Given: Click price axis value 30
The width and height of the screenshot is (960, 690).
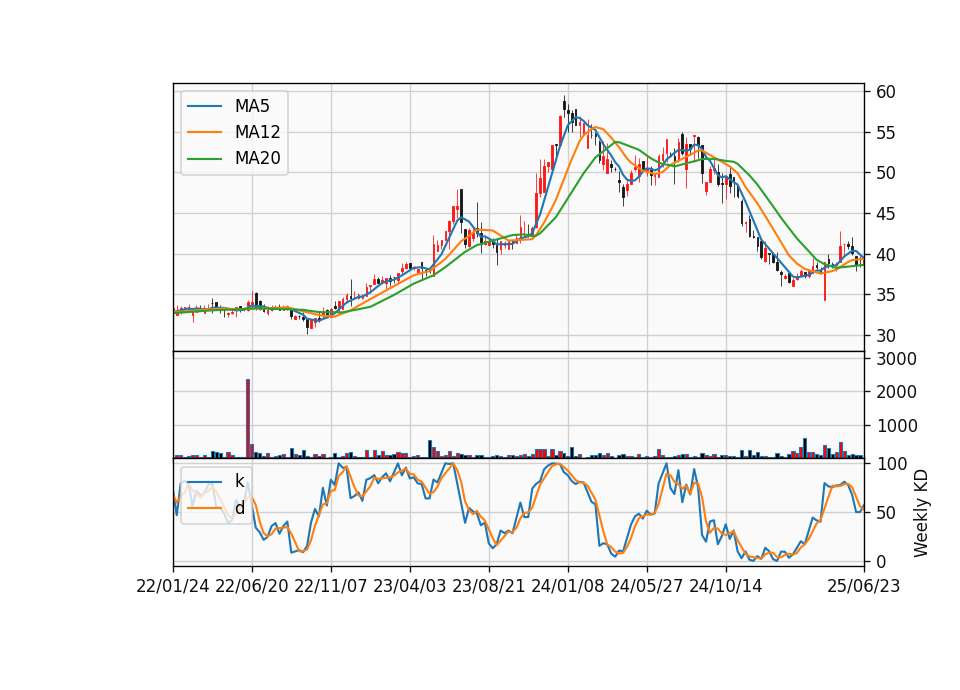Looking at the screenshot, I should [x=886, y=336].
